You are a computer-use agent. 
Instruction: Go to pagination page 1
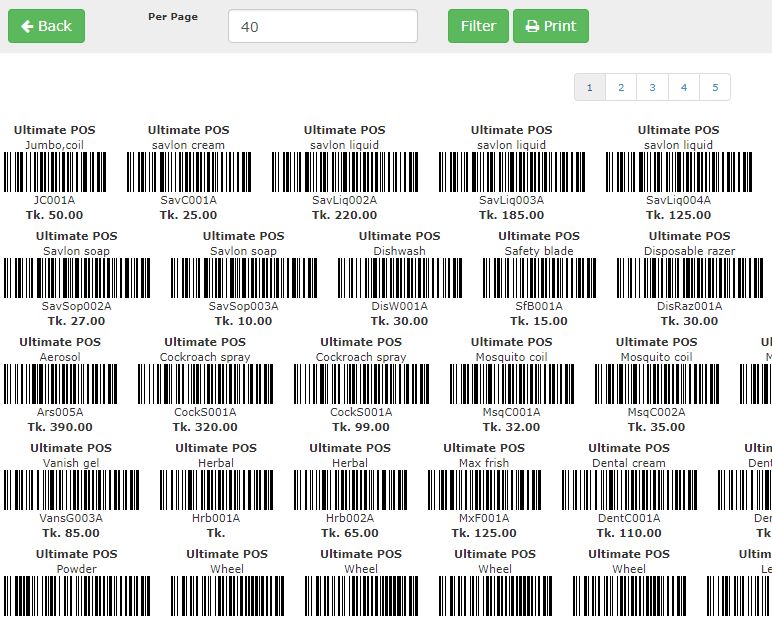click(x=590, y=87)
